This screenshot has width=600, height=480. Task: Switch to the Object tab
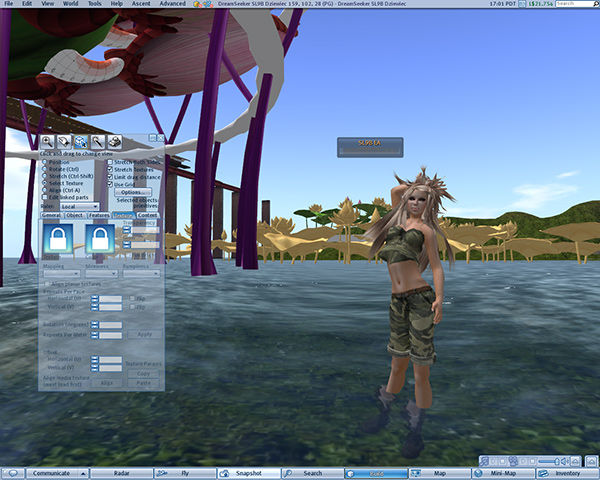(75, 215)
